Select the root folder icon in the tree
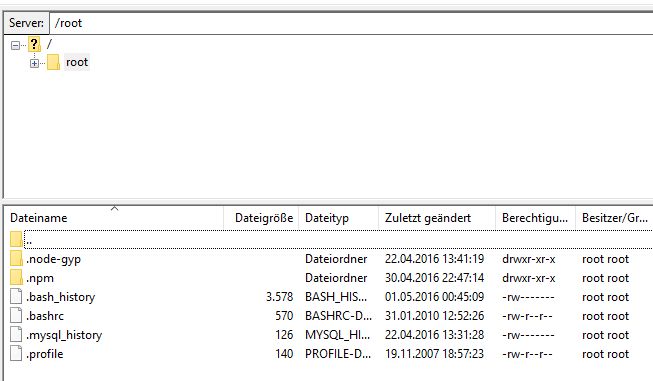653x381 pixels. click(53, 62)
